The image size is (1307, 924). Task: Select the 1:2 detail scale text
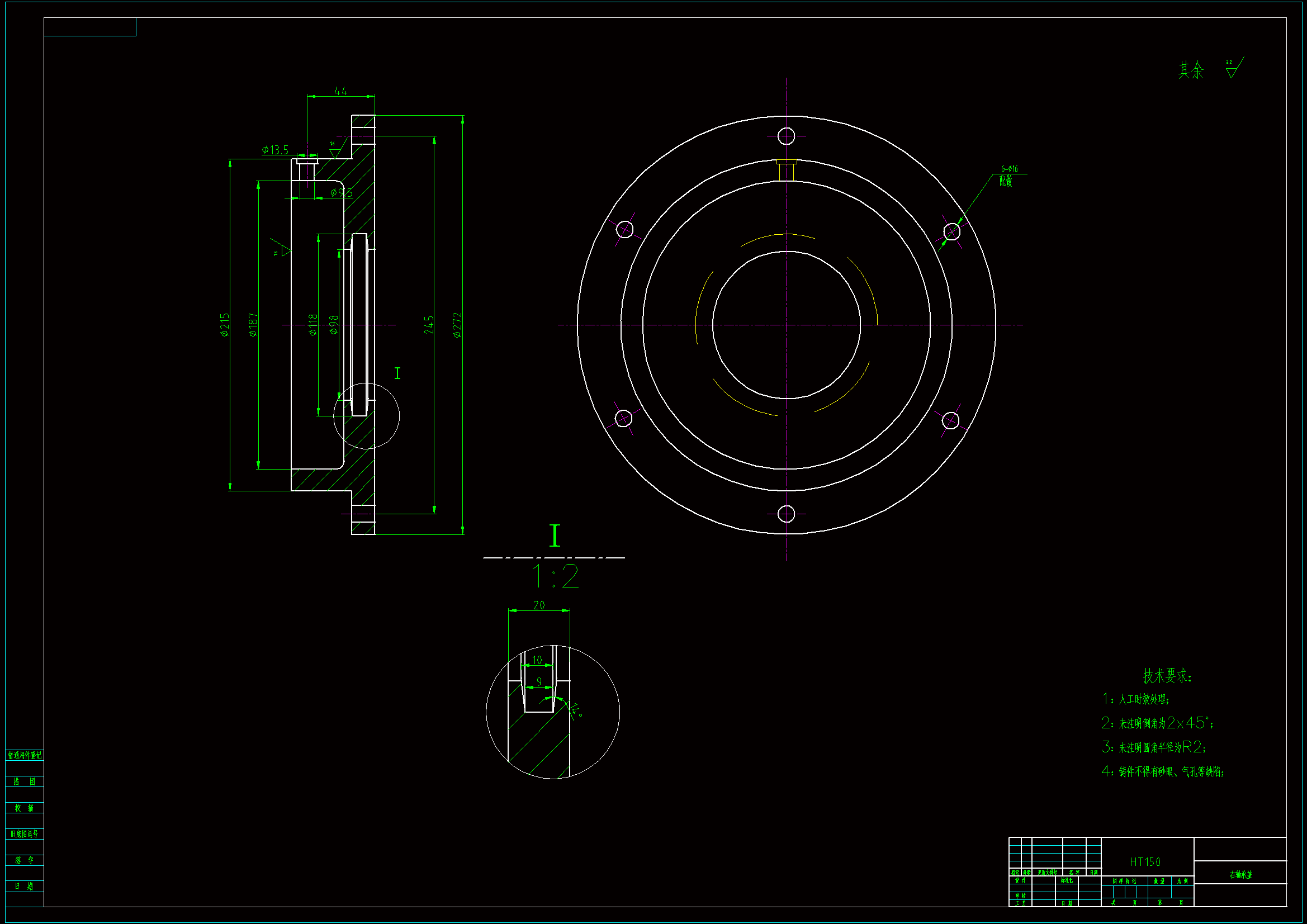point(555,577)
